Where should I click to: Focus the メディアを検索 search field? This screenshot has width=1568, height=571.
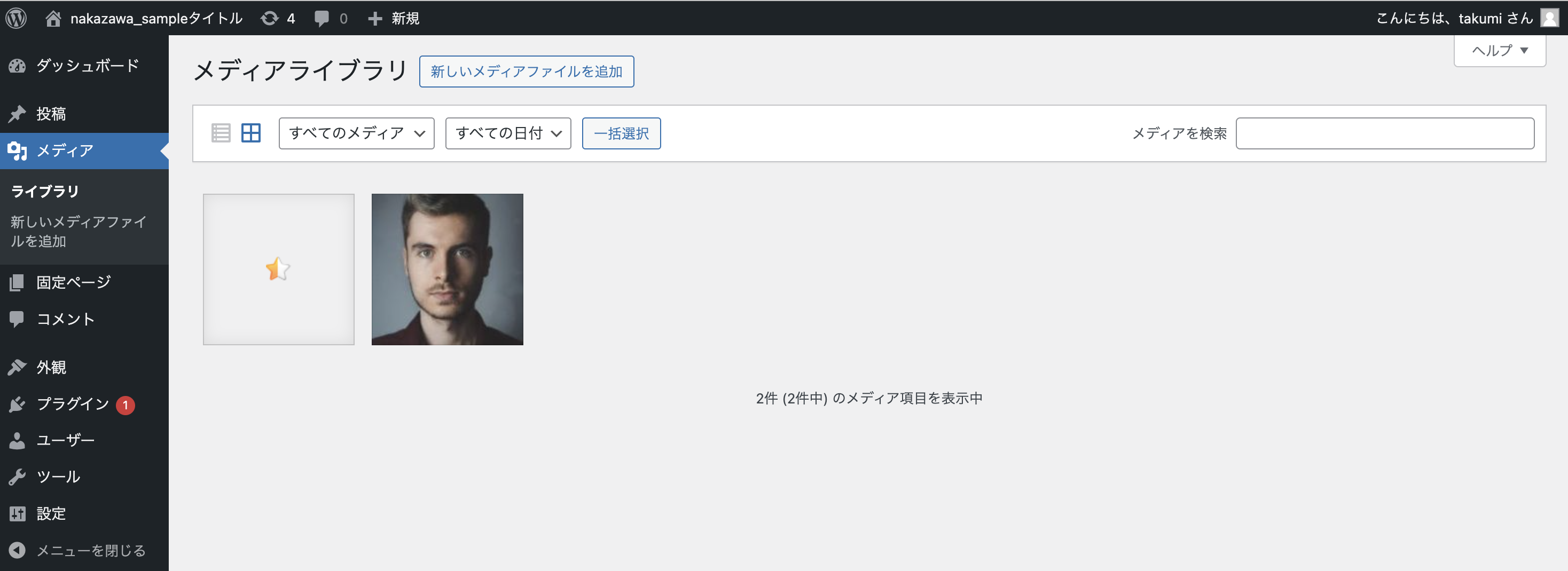(1385, 133)
